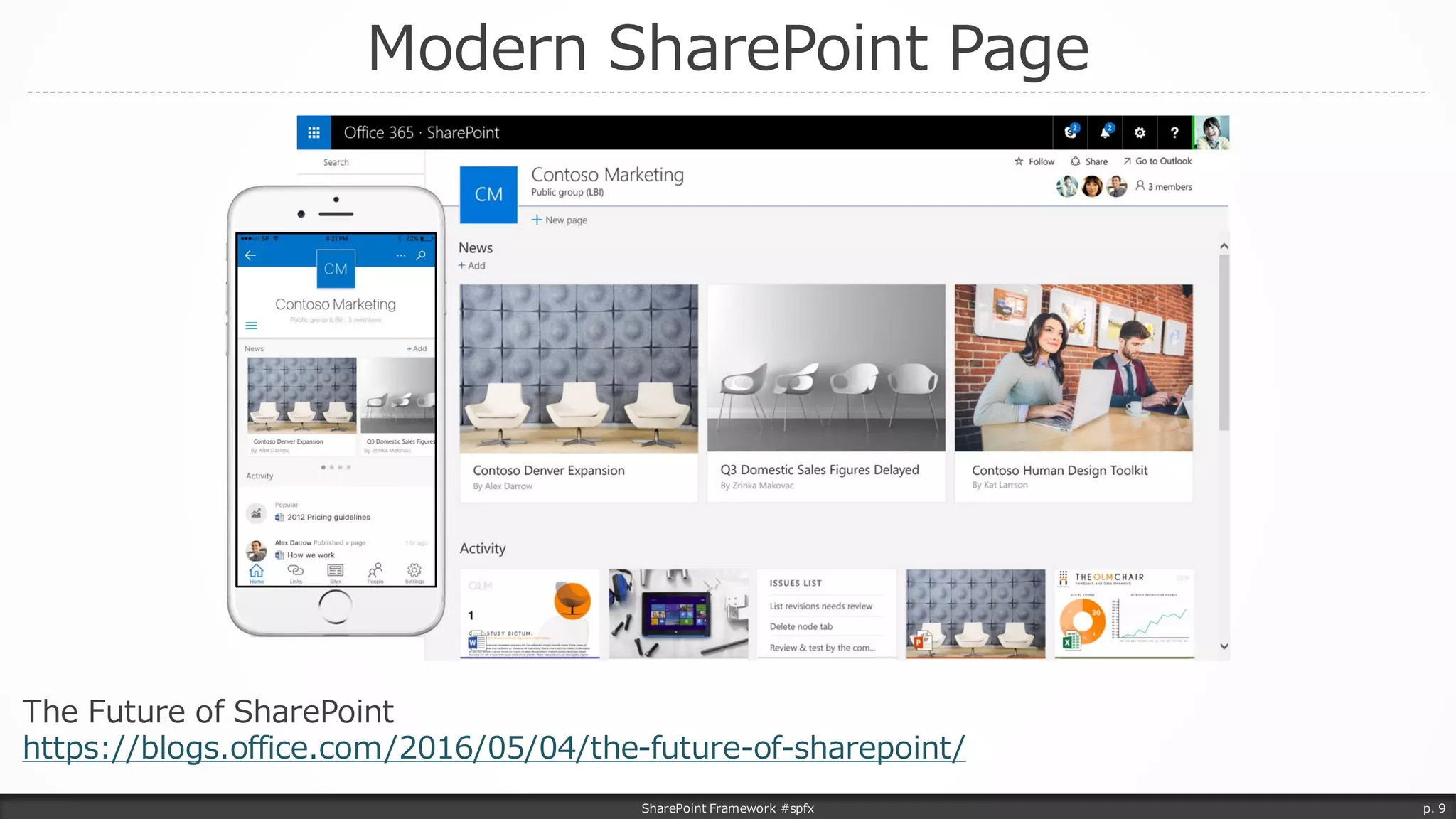Image resolution: width=1456 pixels, height=819 pixels.
Task: Open the Issues List activity card
Action: click(x=827, y=614)
